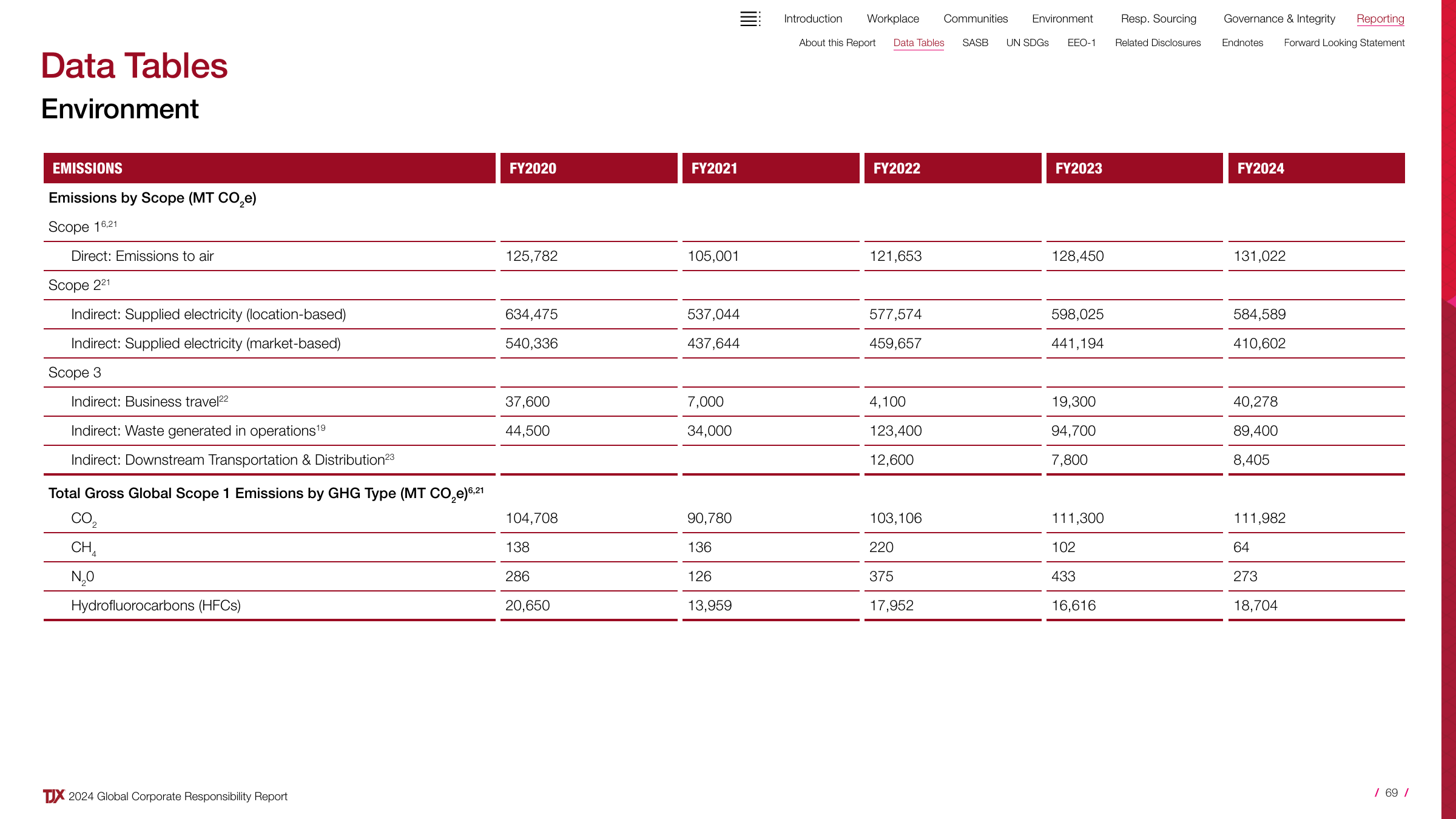Click 'Indirect: Downstream Transportation & Distribution' label

tap(232, 459)
